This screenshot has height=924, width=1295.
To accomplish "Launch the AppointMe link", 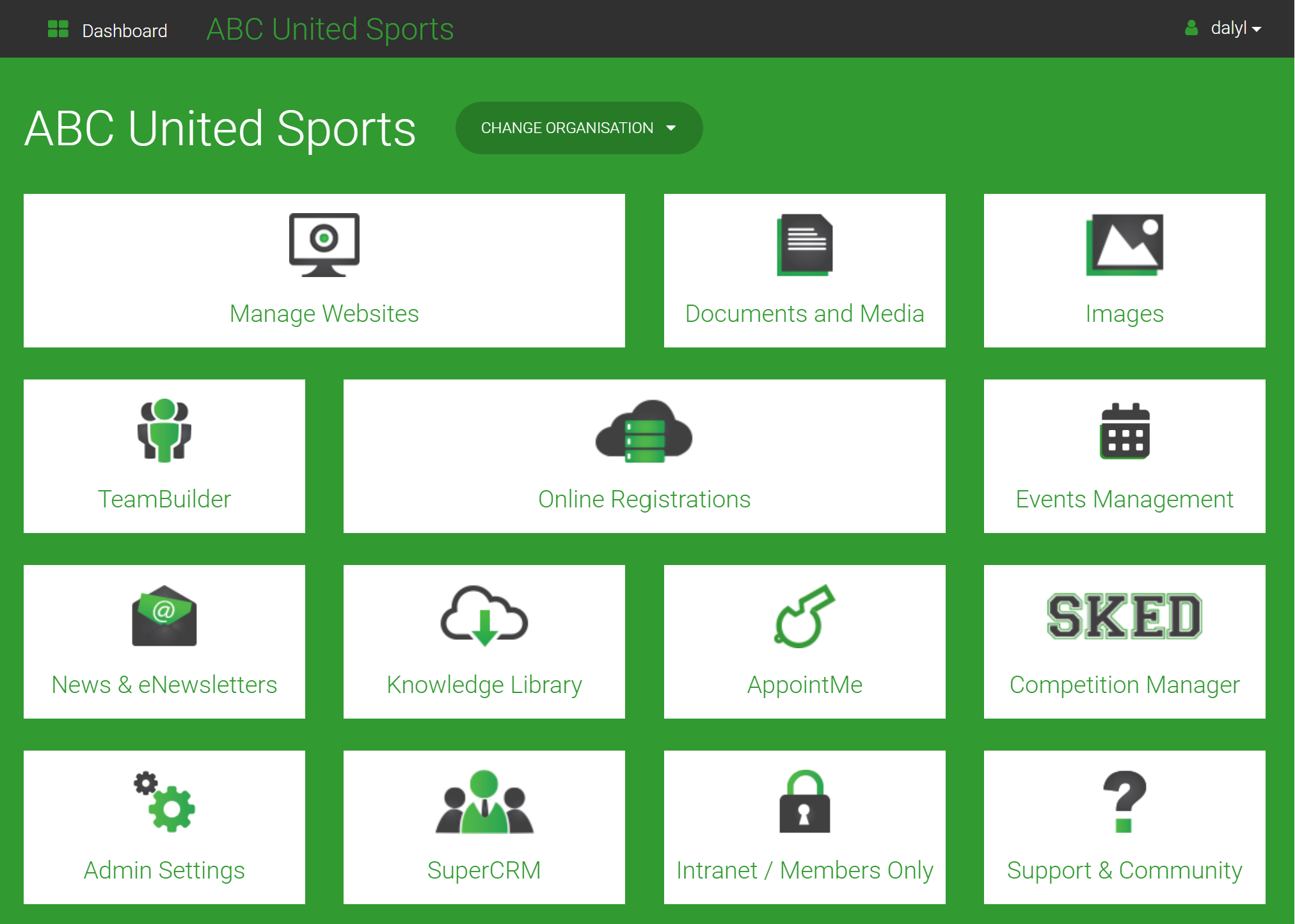I will point(804,685).
